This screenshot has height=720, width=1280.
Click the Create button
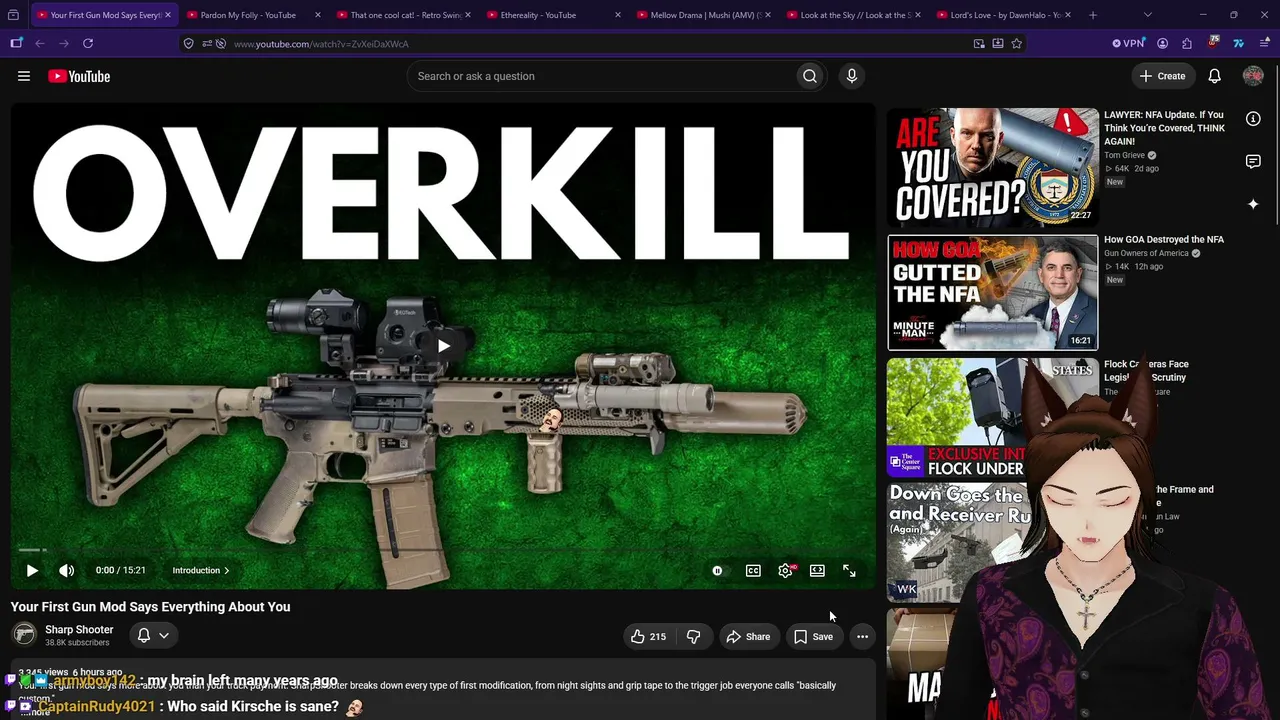click(1162, 76)
